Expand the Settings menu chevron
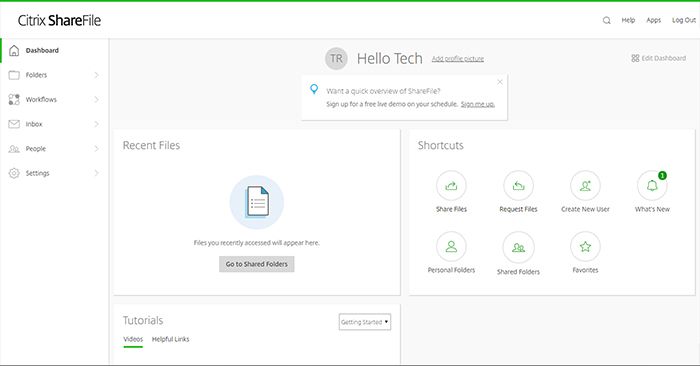 (x=96, y=173)
